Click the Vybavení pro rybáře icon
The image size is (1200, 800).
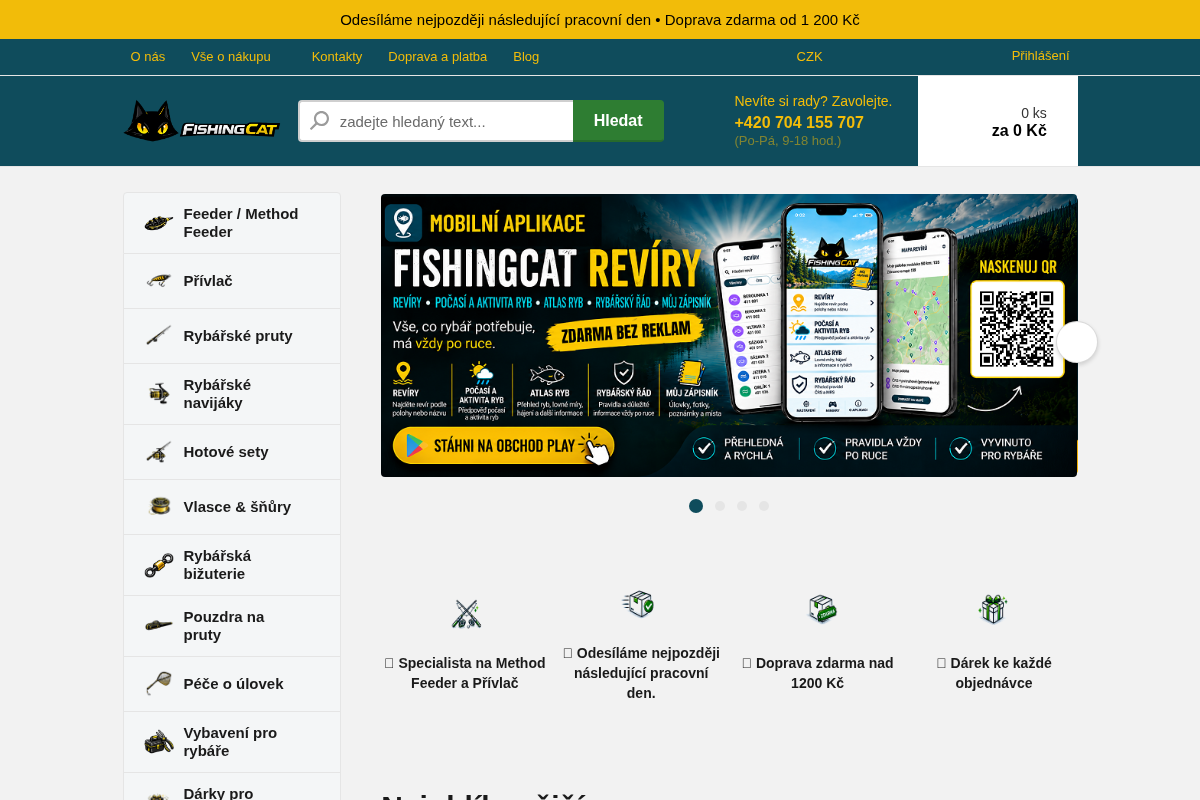(158, 742)
